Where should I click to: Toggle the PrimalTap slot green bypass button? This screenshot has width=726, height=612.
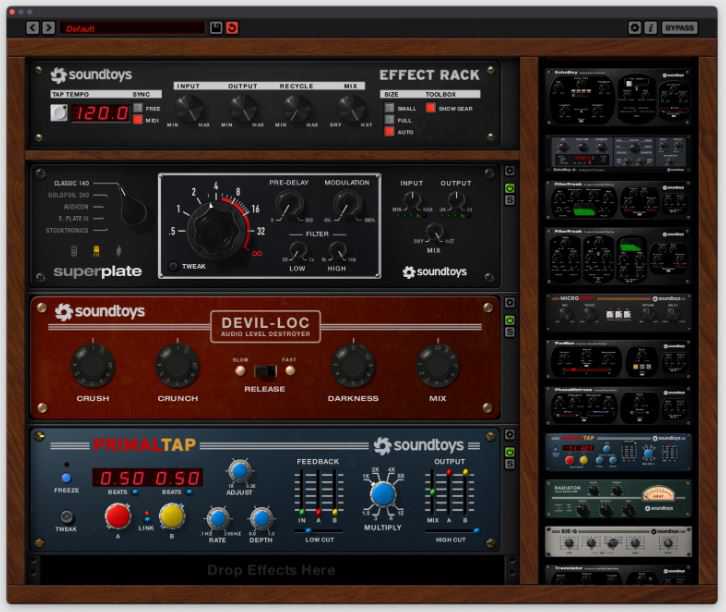point(509,452)
